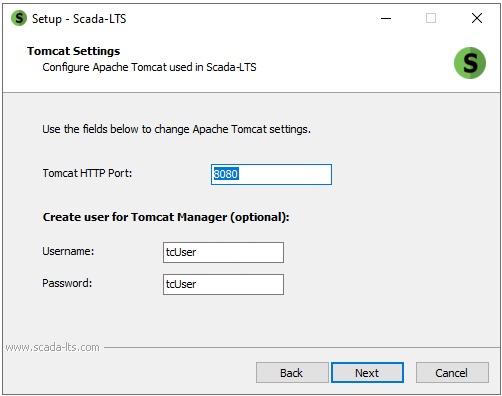
Task: Minimize the Setup - Scada-LTS window
Action: [386, 18]
